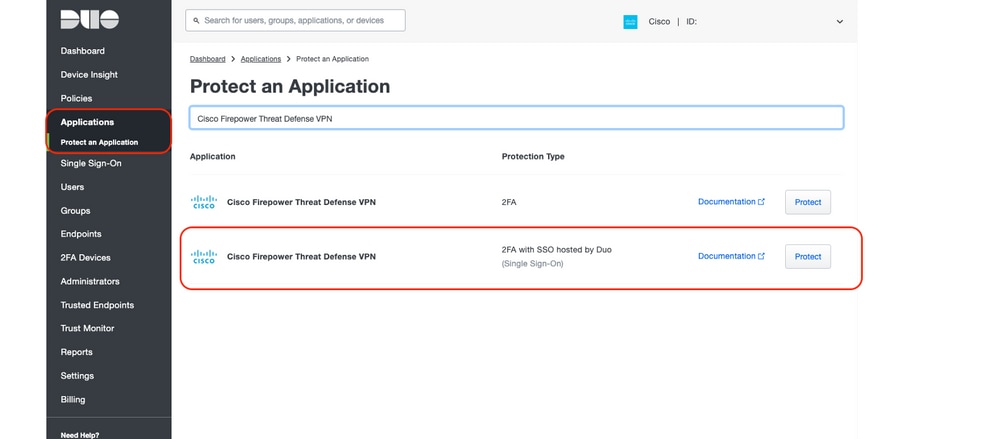The image size is (999, 439).
Task: Open Device Insight in the sidebar
Action: pos(89,75)
